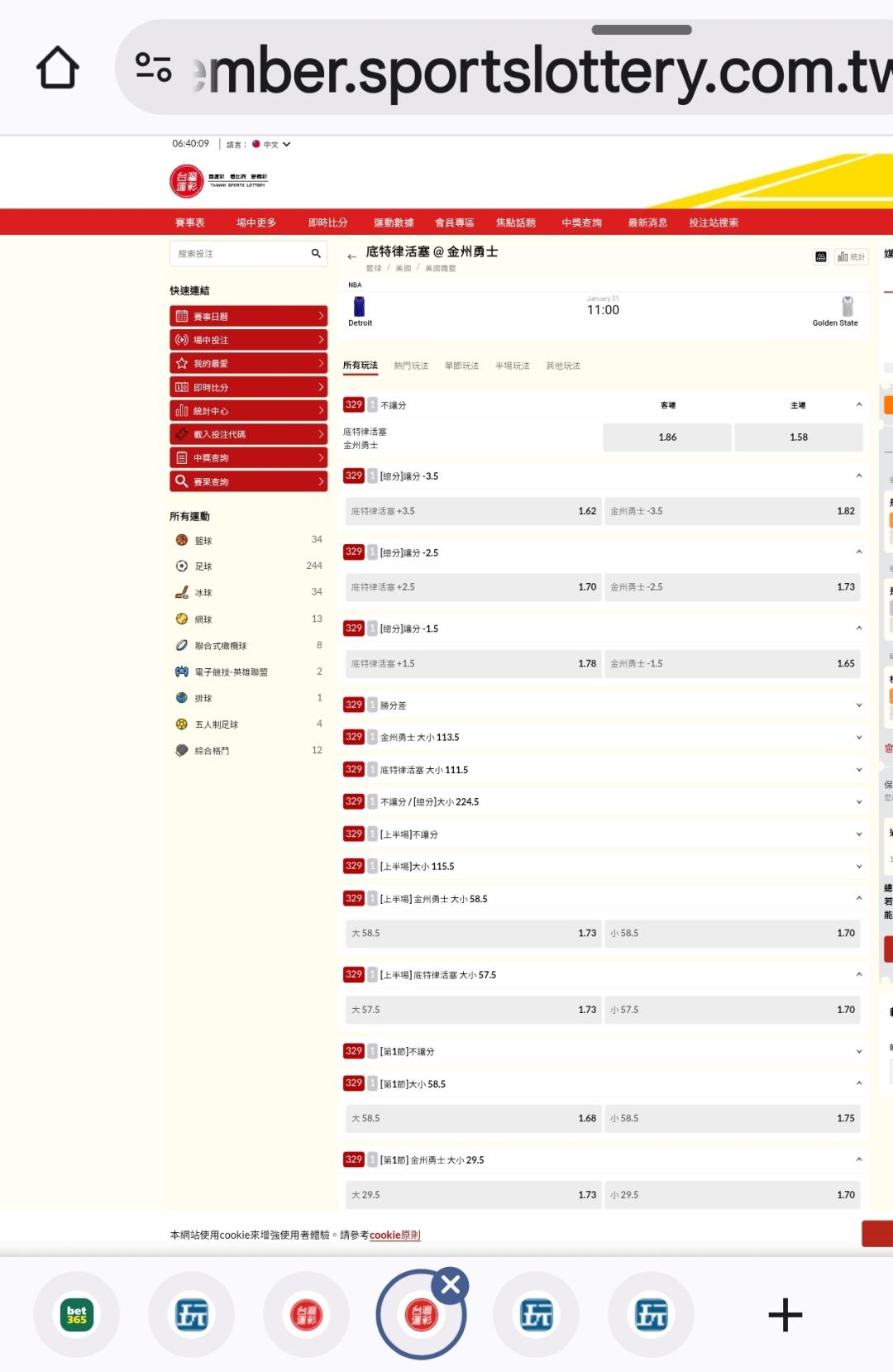Click the Taiwan Sports Lottery logo
The width and height of the screenshot is (893, 1372).
click(x=218, y=180)
